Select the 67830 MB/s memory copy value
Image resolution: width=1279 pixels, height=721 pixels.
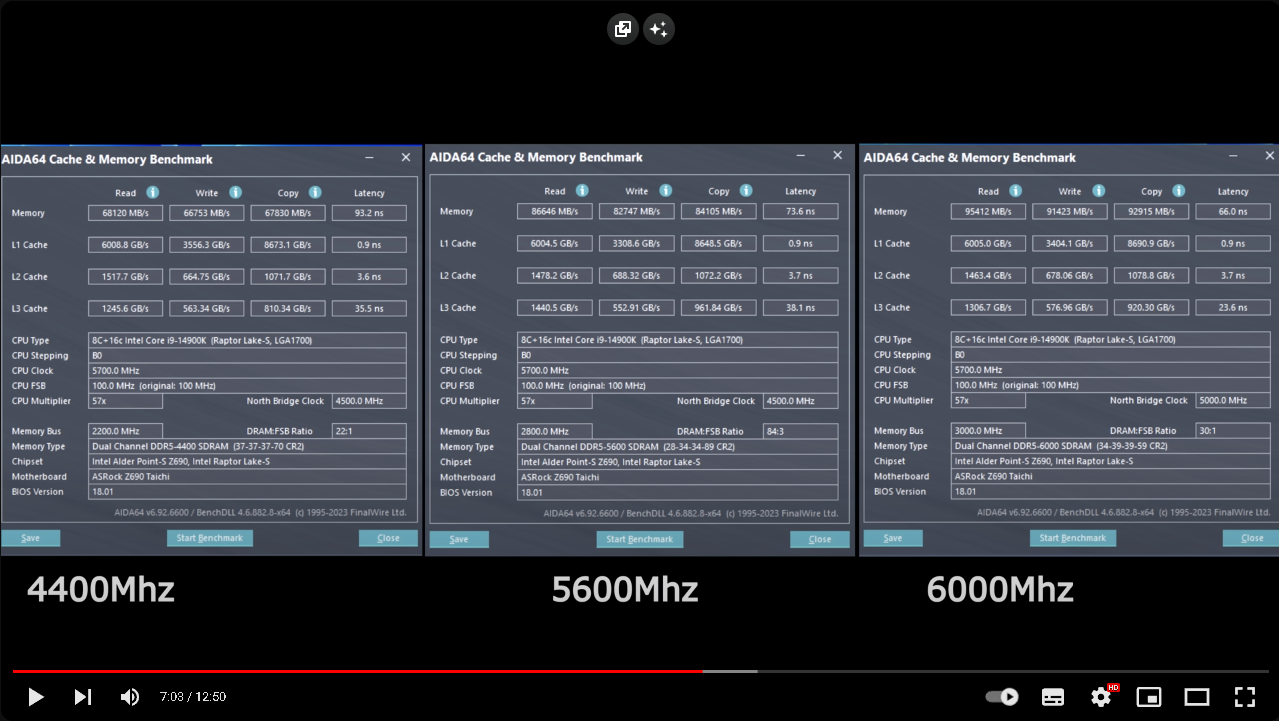(288, 213)
